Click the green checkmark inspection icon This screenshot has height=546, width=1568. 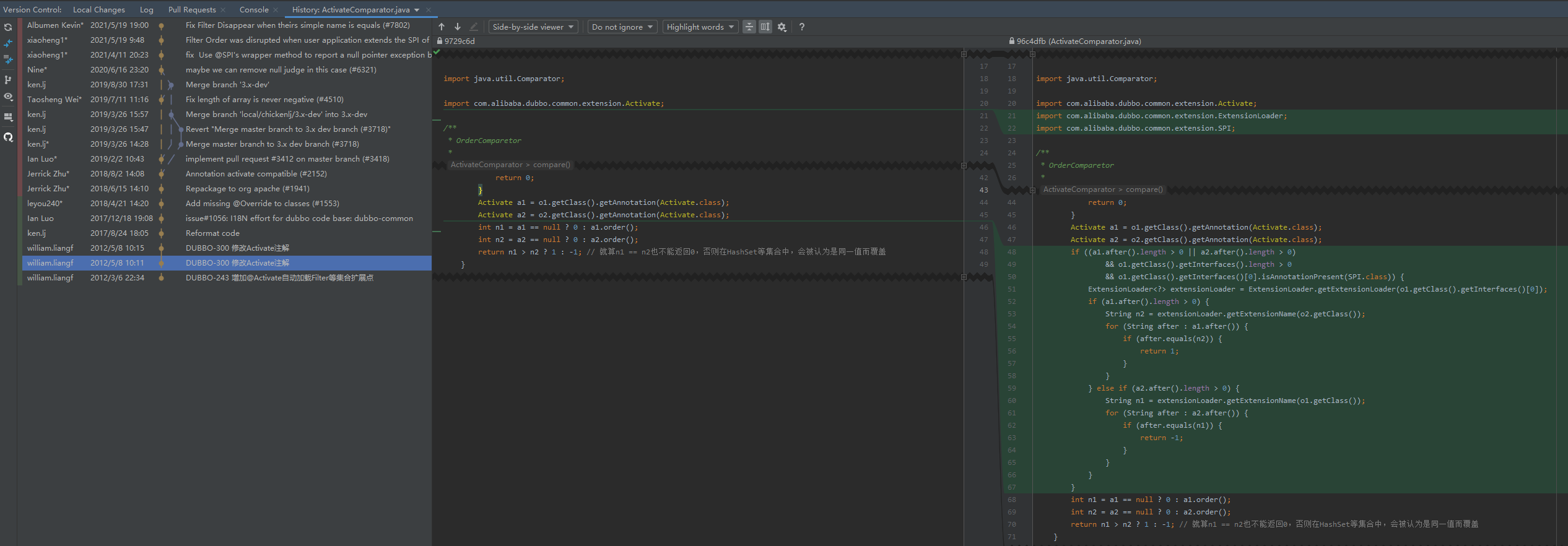437,52
